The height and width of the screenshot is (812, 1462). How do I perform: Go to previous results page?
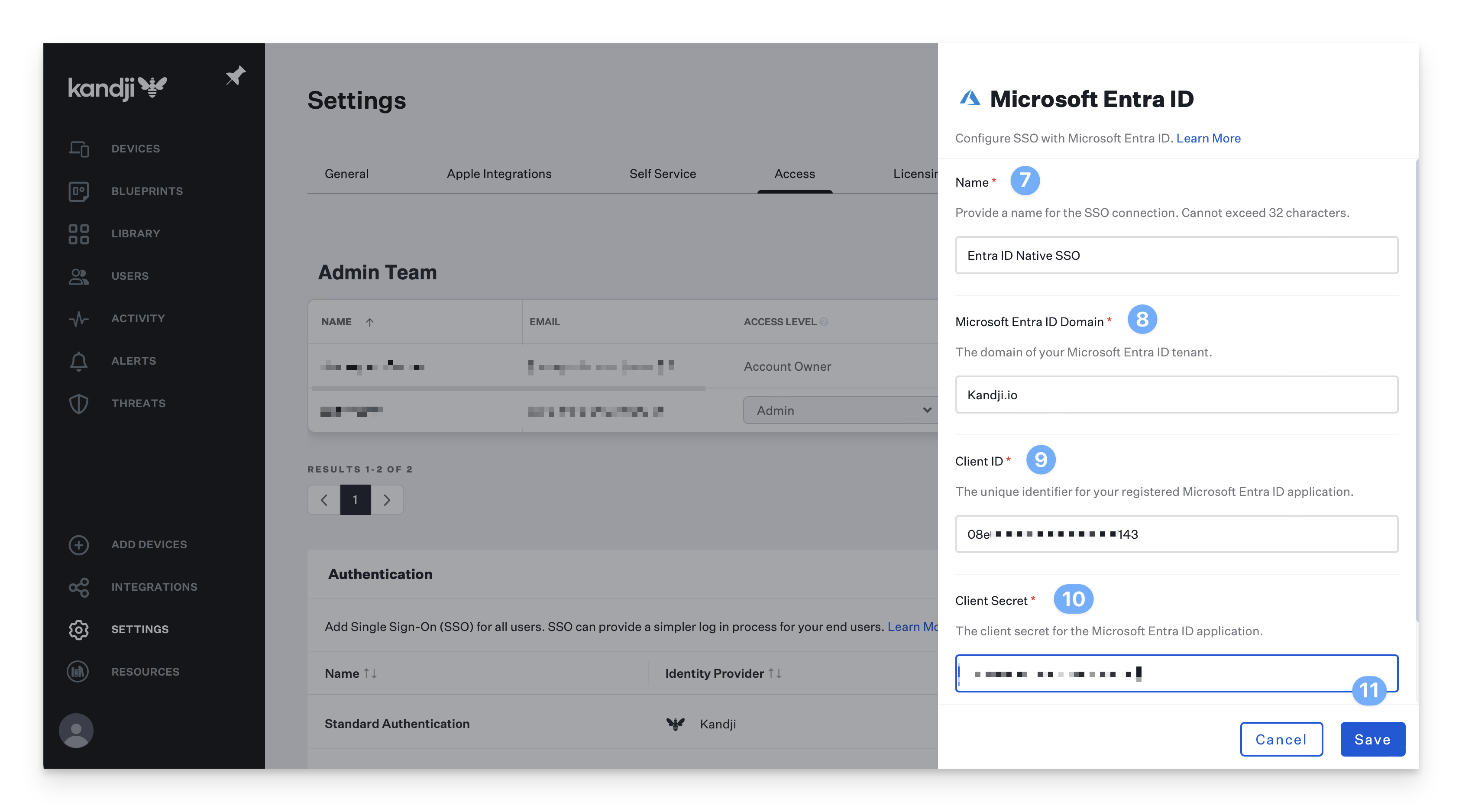coord(324,500)
